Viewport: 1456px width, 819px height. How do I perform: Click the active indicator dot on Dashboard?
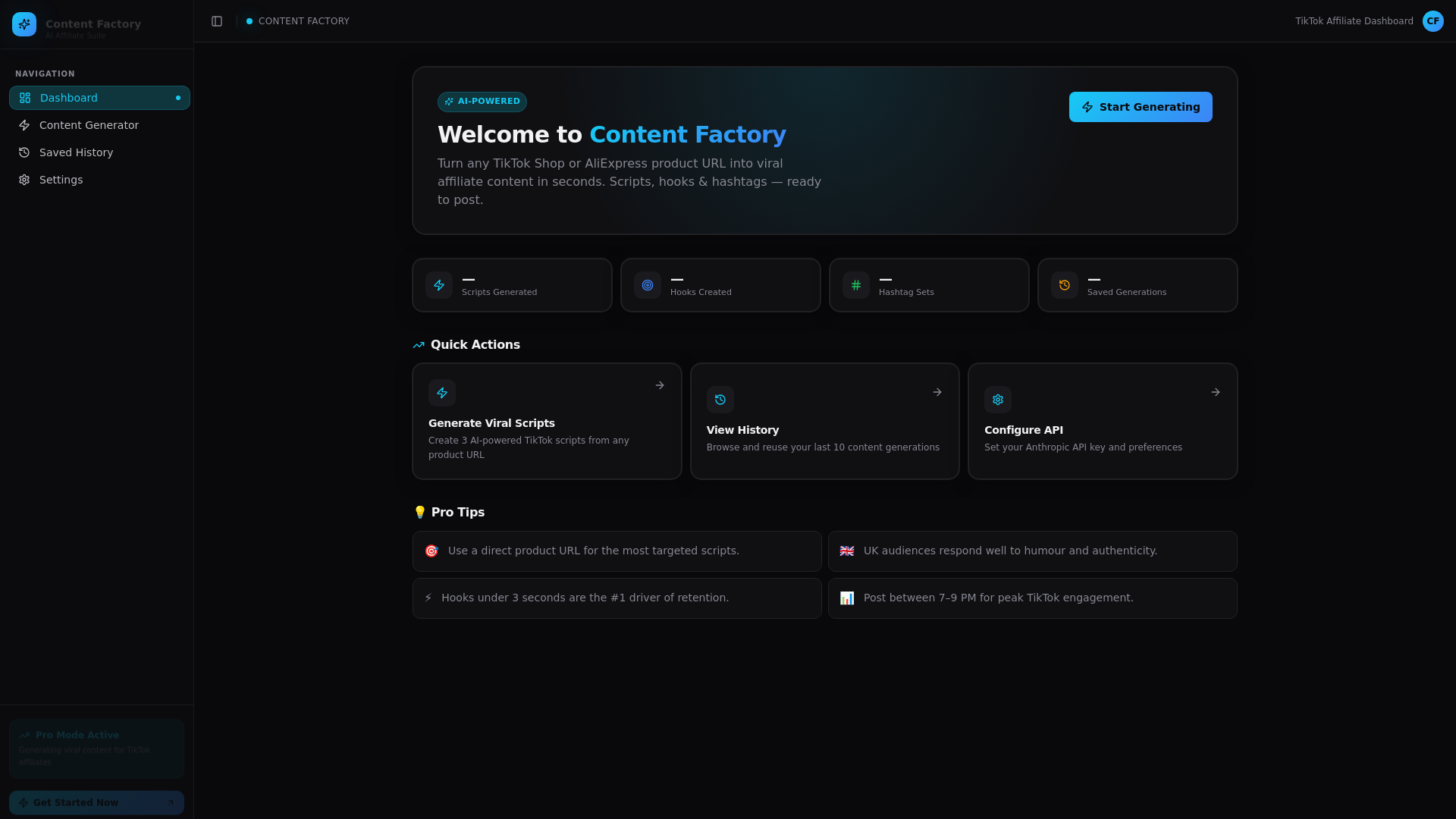[177, 98]
